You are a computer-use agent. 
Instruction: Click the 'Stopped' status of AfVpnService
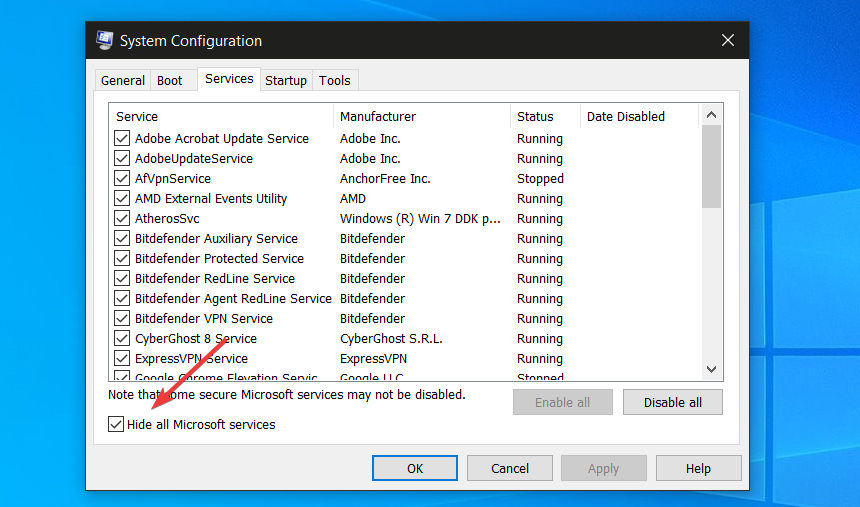pos(540,178)
